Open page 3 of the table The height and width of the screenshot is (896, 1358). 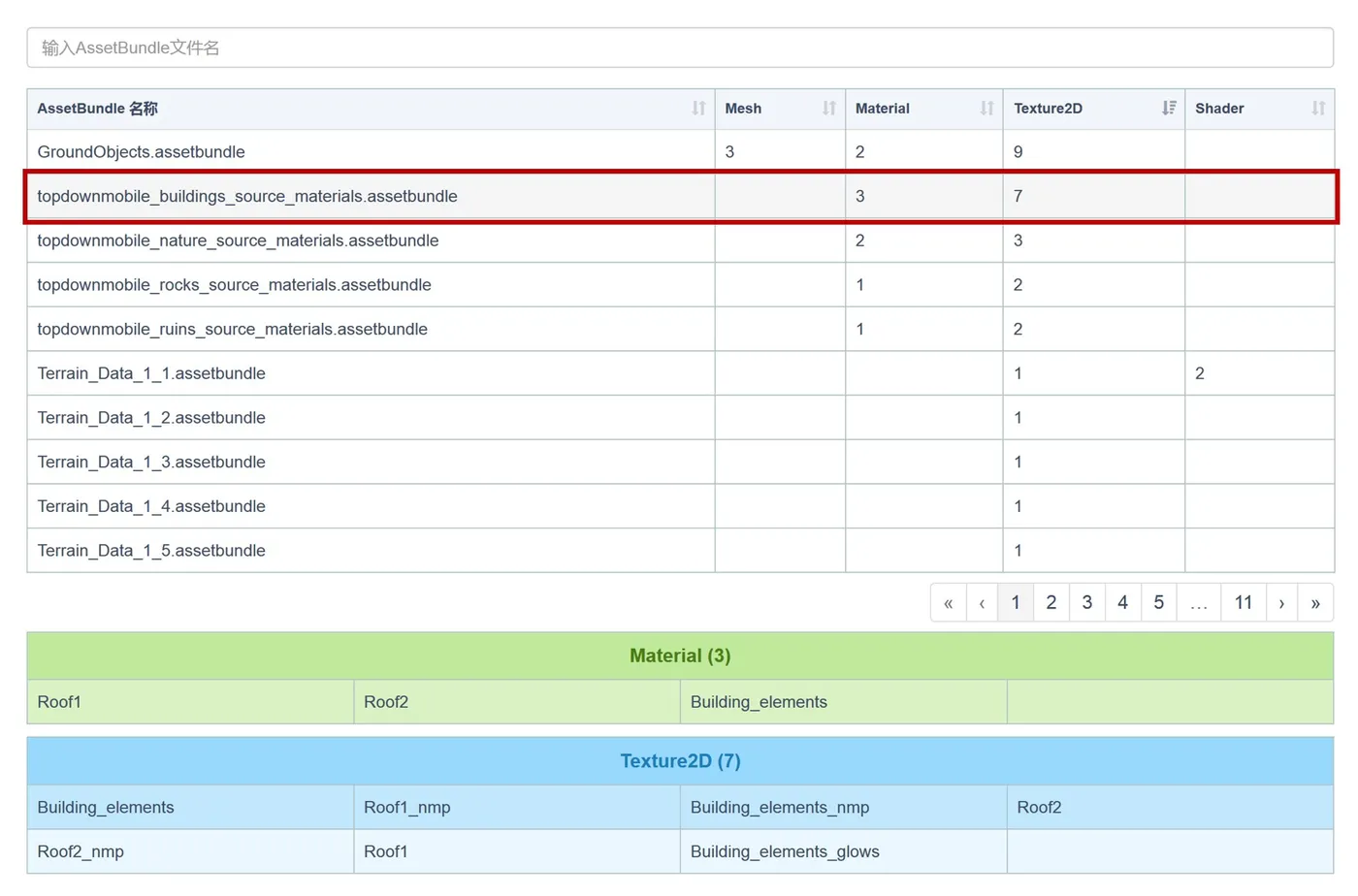1087,602
